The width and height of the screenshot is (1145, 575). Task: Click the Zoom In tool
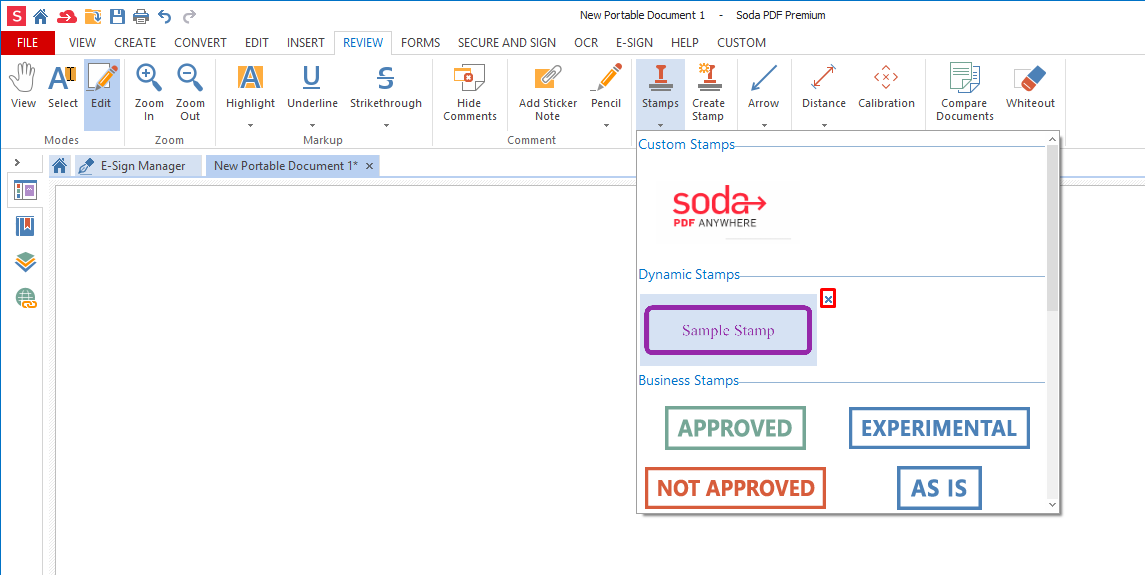pos(149,94)
